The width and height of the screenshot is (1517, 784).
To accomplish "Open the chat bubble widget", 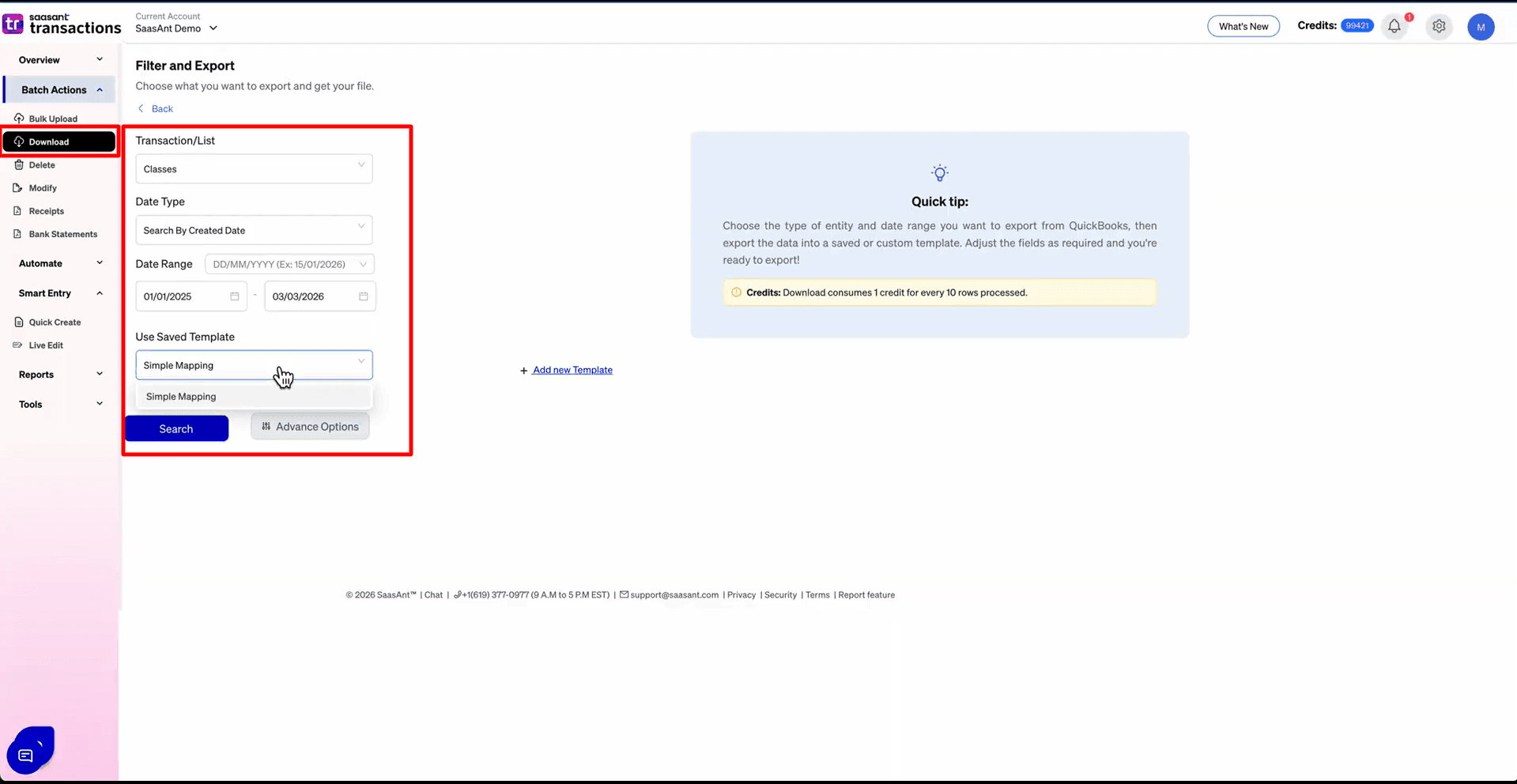I will (29, 749).
